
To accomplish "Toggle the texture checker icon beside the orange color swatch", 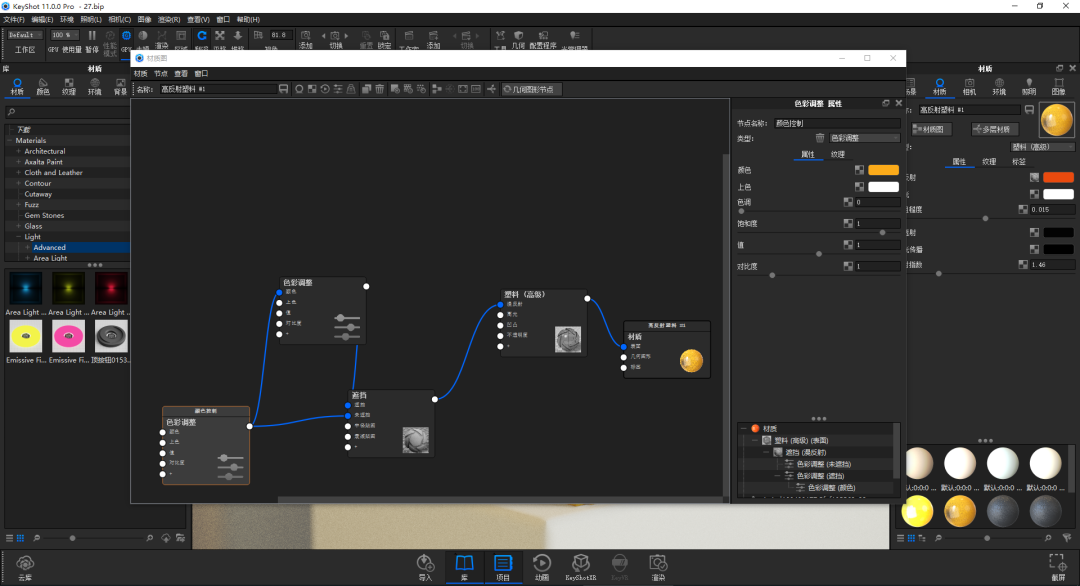I will pyautogui.click(x=859, y=170).
